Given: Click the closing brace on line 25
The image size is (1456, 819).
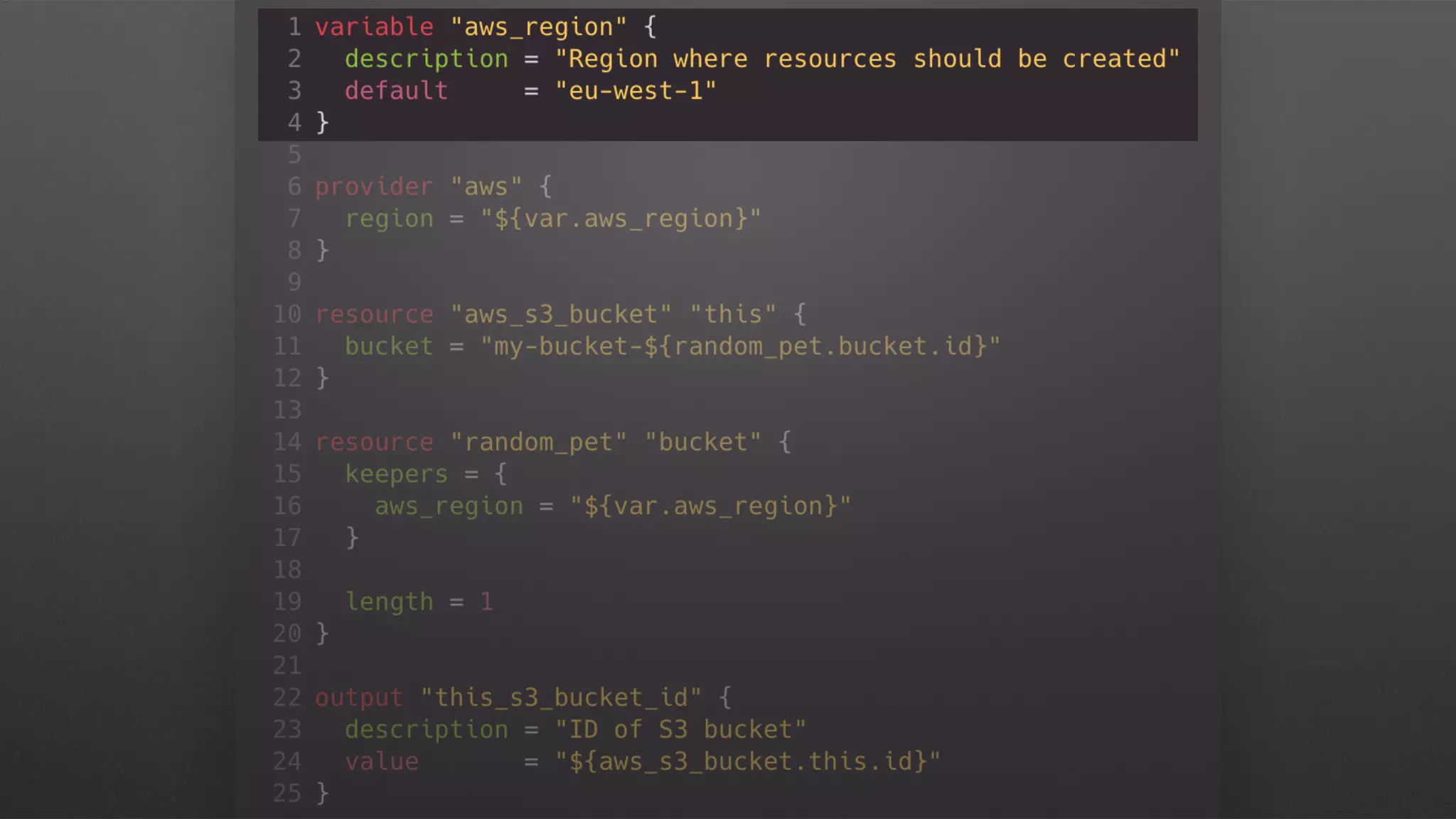Looking at the screenshot, I should pos(322,793).
